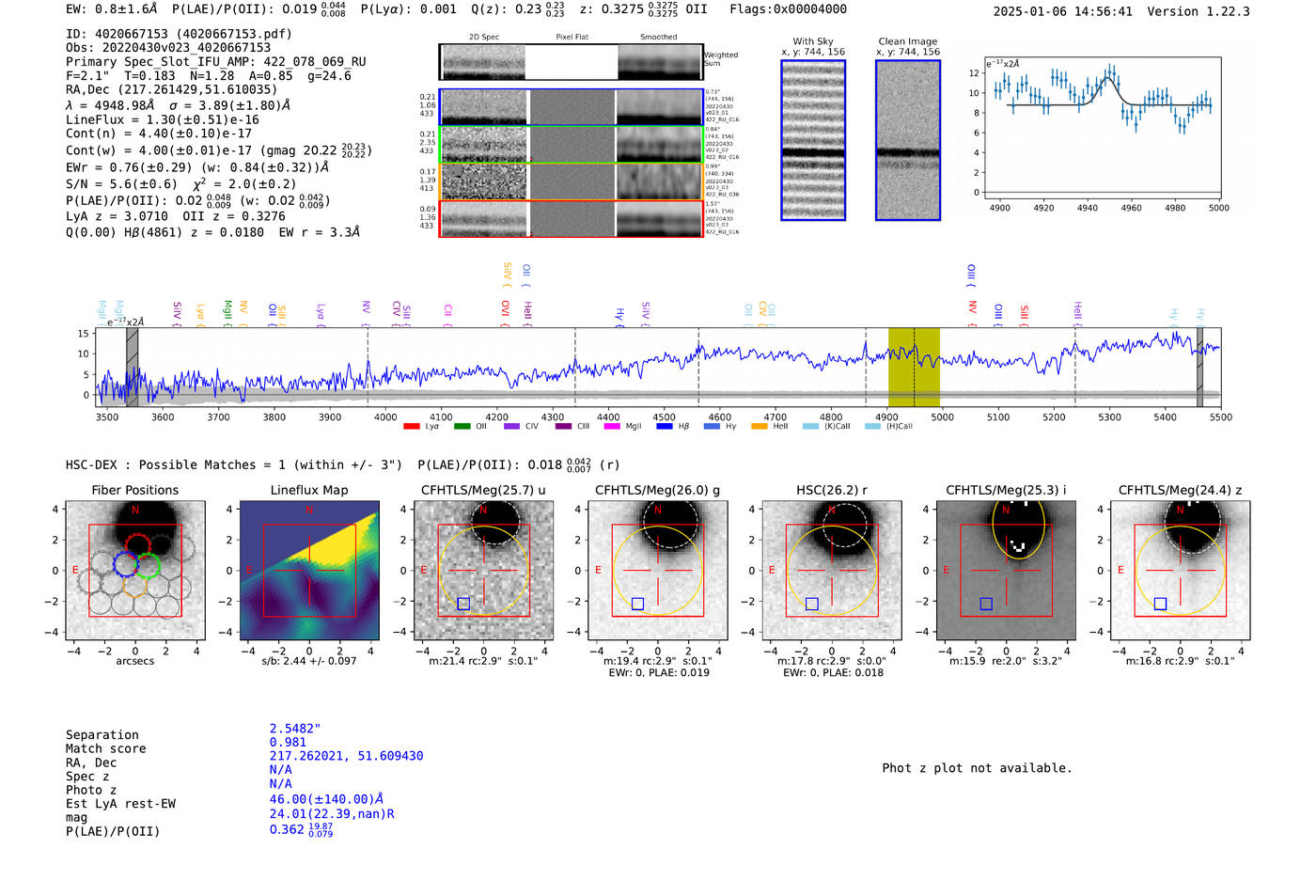Viewport: 1316px width, 896px height.
Task: Click the blue square marker in u image
Action: (463, 604)
